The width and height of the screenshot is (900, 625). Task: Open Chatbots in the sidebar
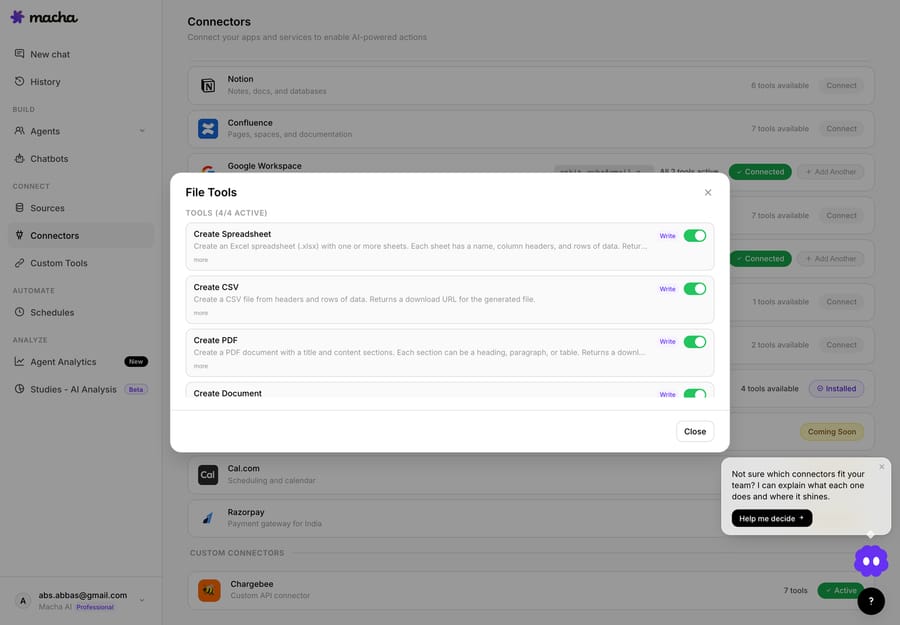point(81,158)
